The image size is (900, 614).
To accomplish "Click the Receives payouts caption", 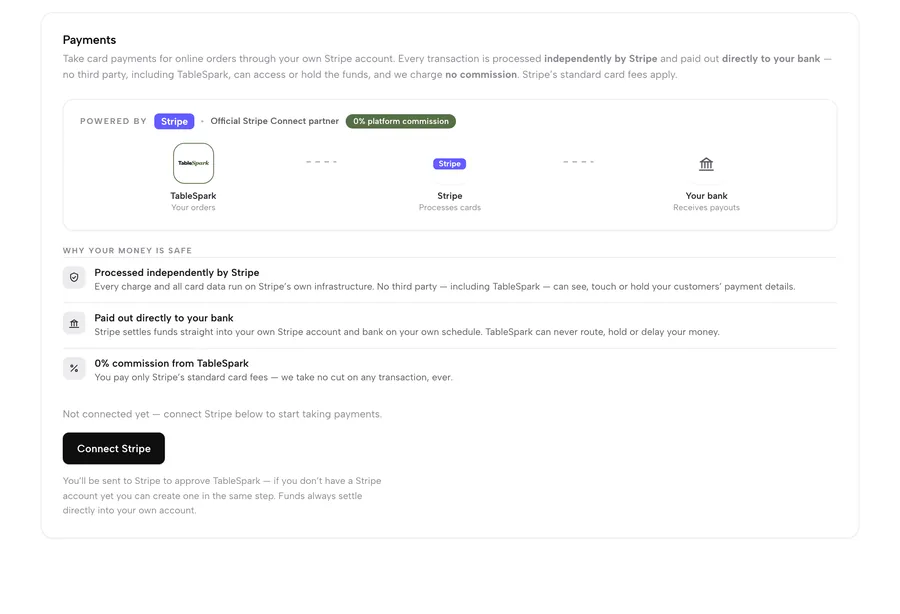I will pyautogui.click(x=706, y=208).
